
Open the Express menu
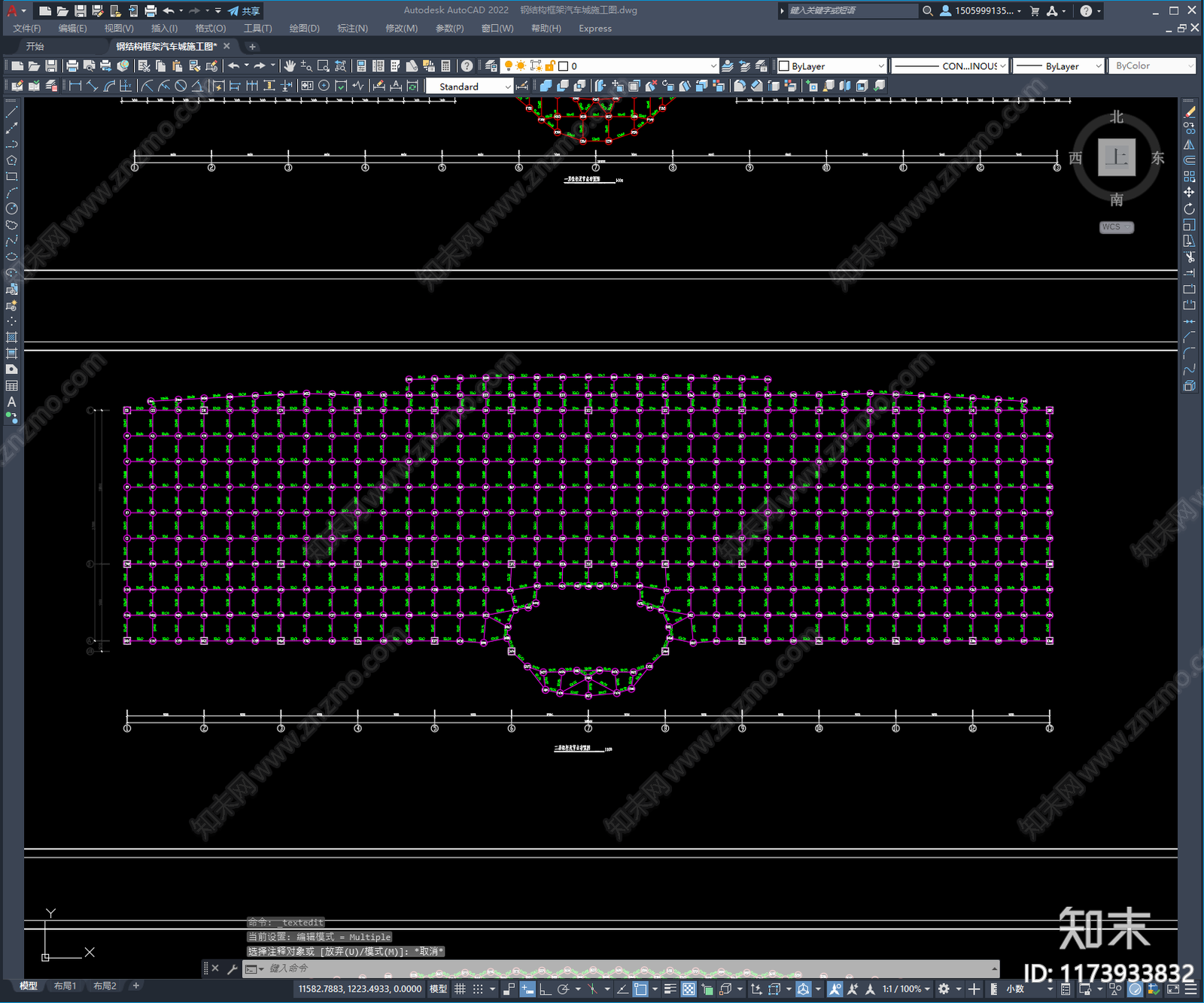coord(595,29)
